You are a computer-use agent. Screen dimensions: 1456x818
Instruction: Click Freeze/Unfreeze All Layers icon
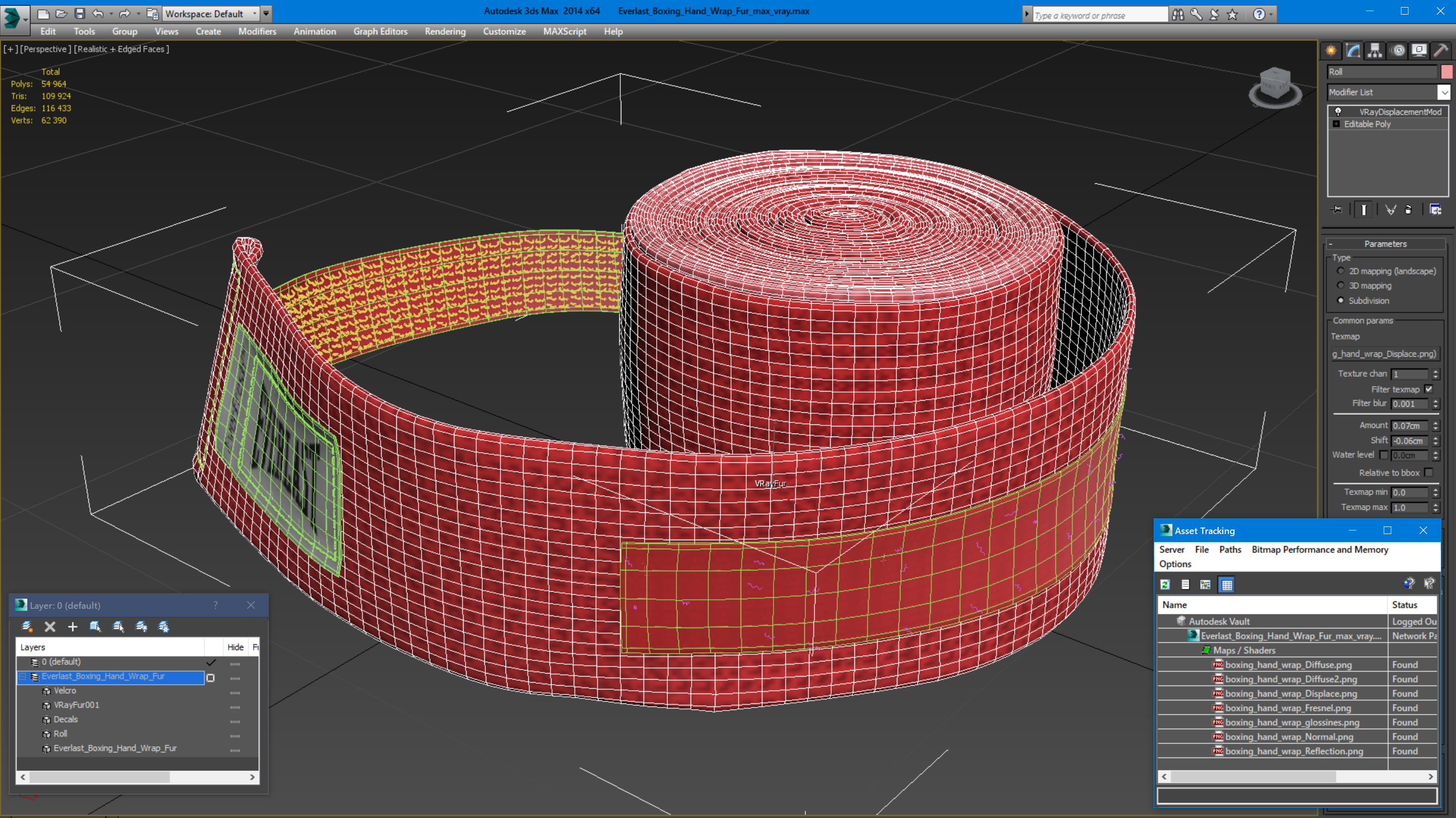point(164,626)
